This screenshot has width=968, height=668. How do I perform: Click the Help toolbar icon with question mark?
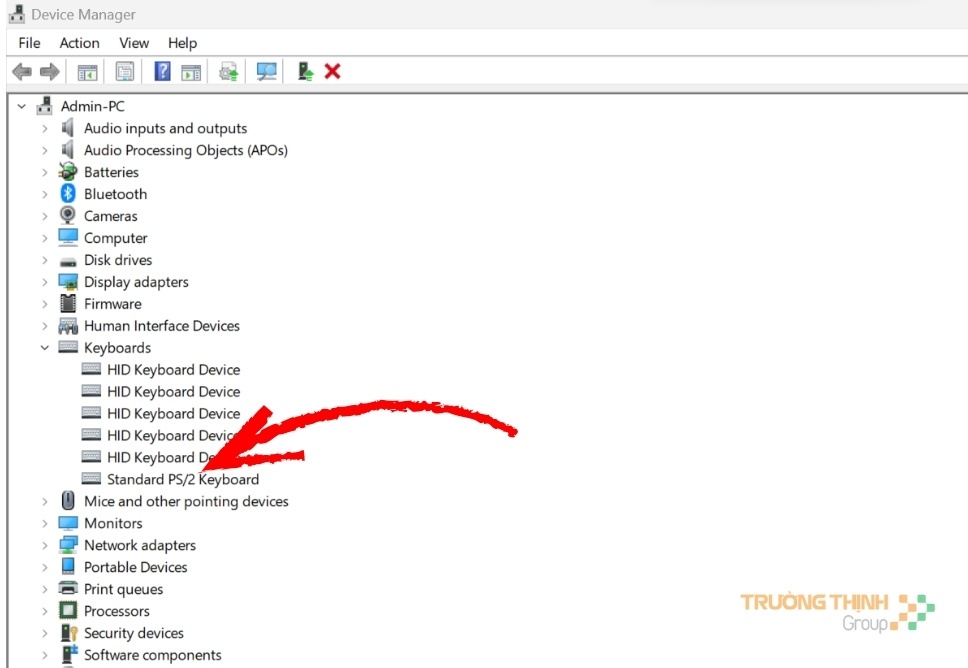pyautogui.click(x=162, y=72)
